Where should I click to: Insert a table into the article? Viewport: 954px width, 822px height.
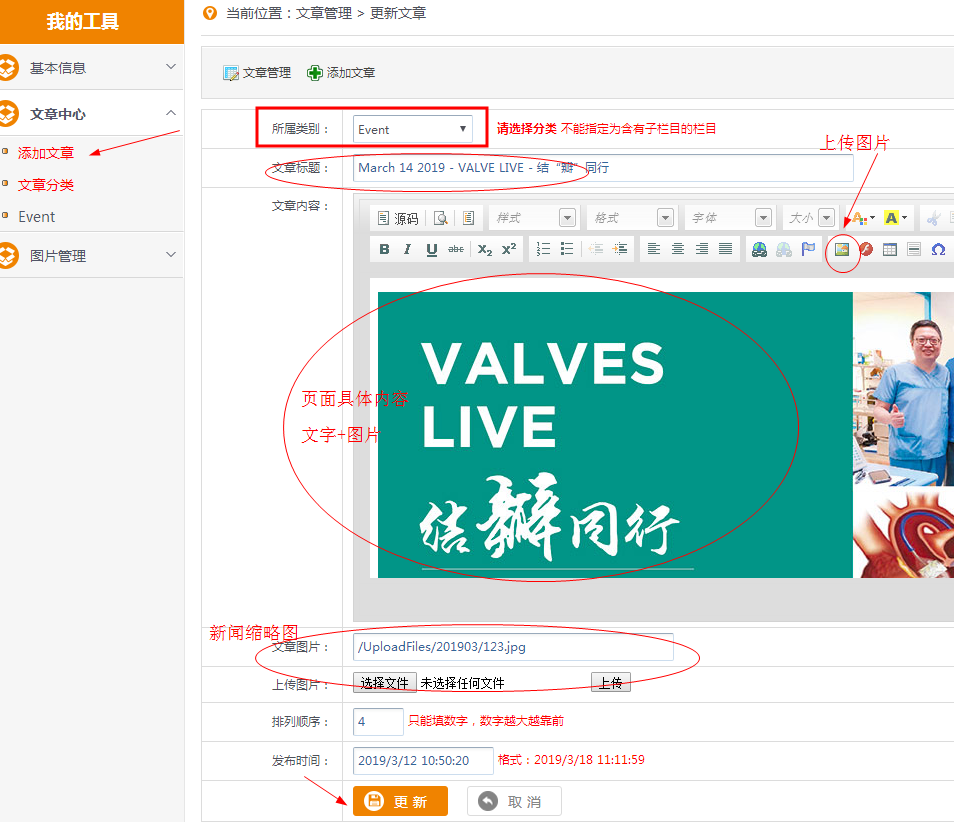[x=890, y=249]
